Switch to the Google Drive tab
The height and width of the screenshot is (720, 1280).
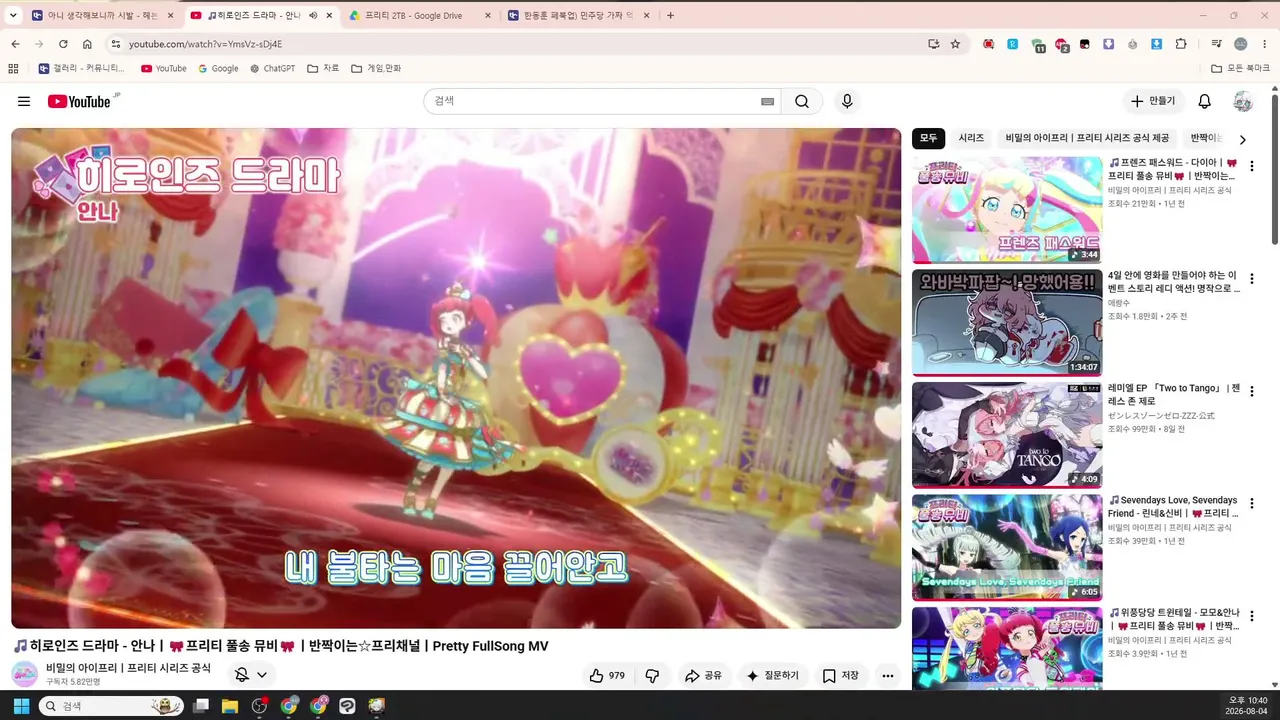click(x=419, y=15)
